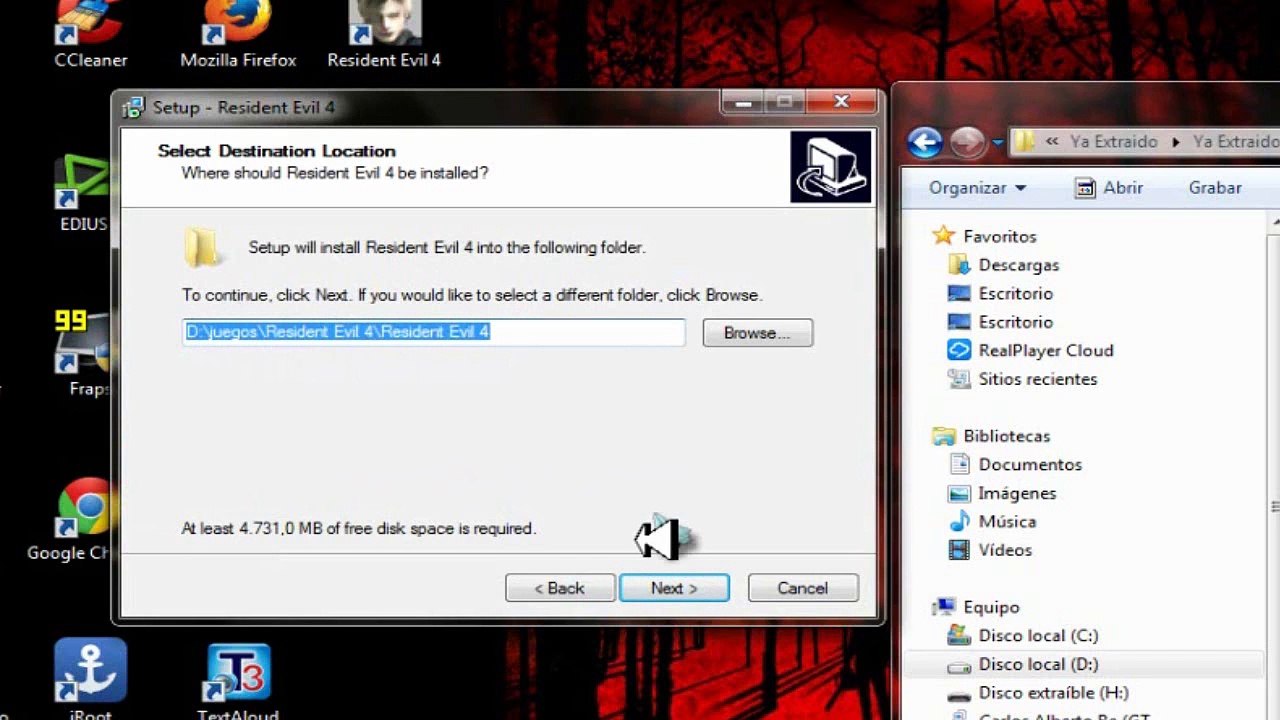
Task: Click Disco local (C:) drive icon
Action: [958, 635]
